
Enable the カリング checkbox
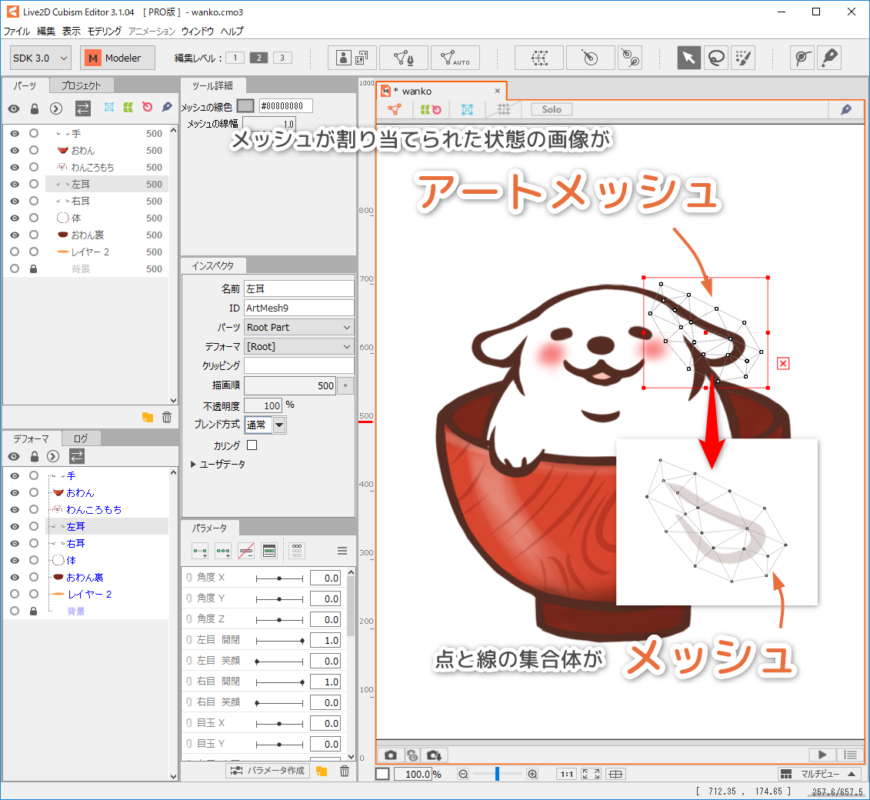coord(252,445)
